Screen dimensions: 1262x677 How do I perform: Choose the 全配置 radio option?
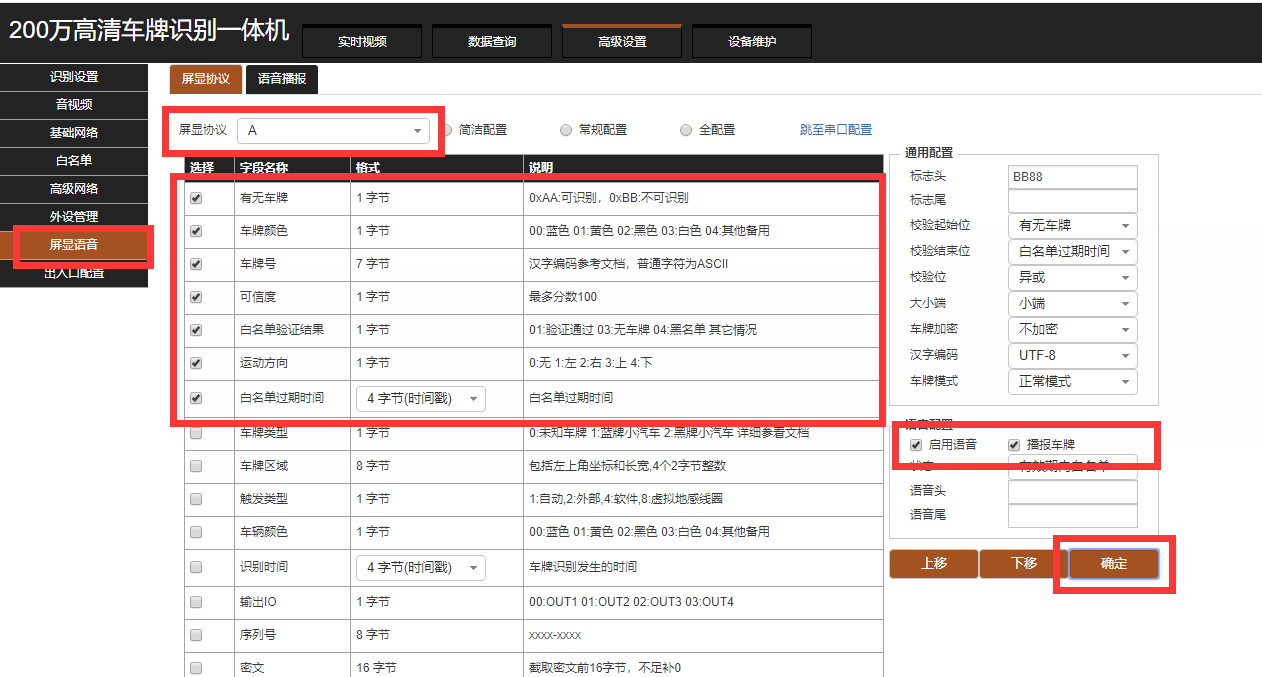686,130
